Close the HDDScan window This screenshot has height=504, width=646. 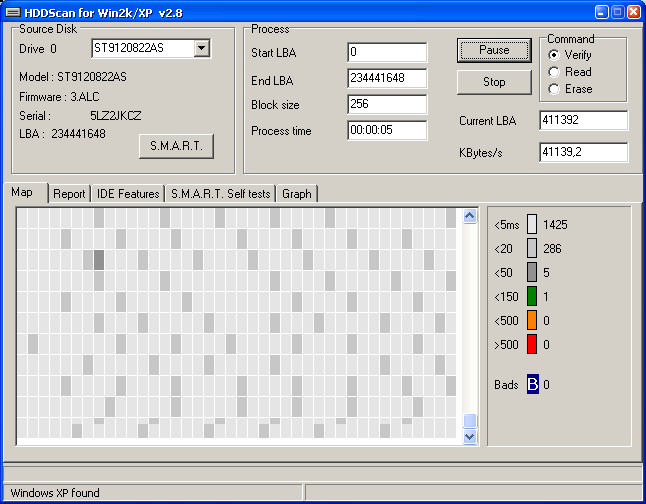634,12
